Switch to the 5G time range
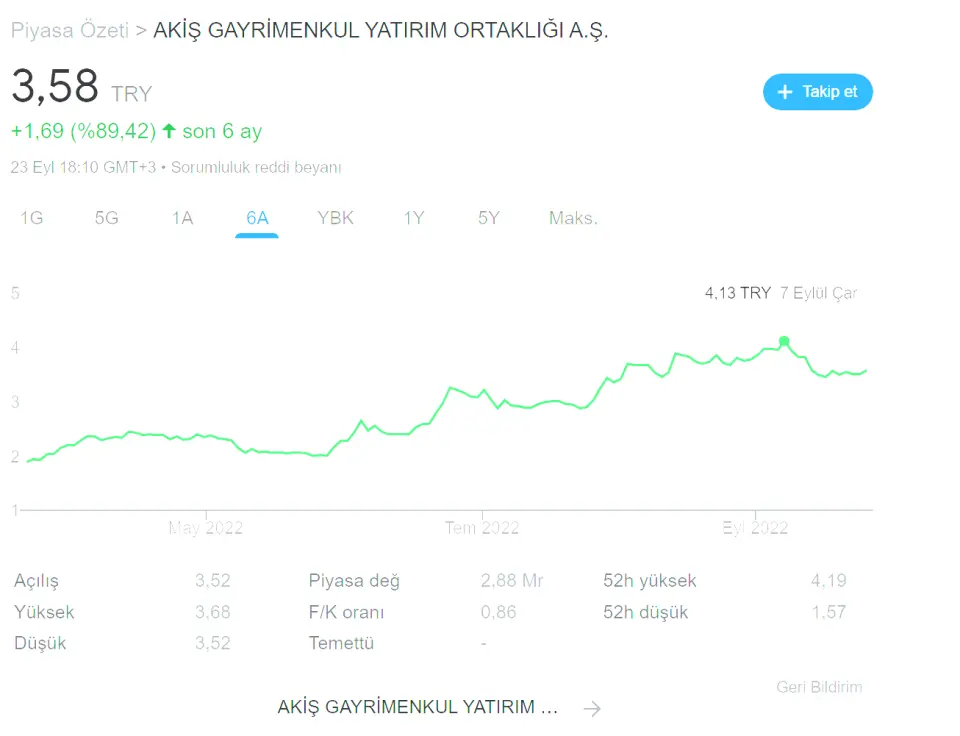960x736 pixels. coord(106,218)
